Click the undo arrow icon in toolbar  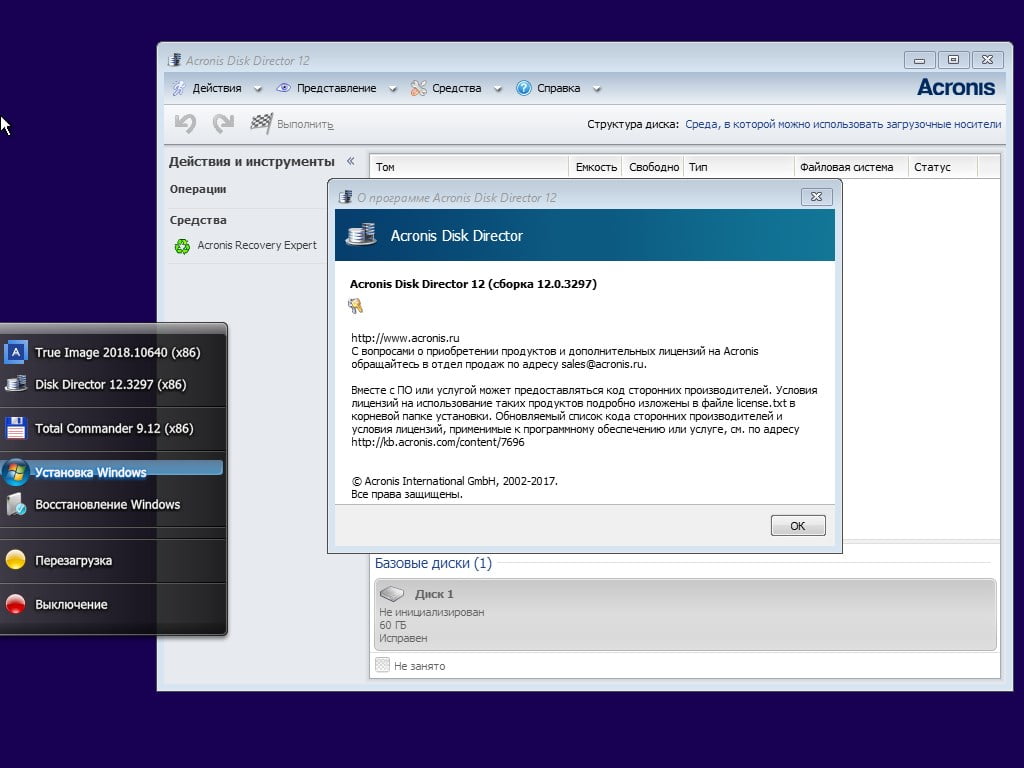185,123
